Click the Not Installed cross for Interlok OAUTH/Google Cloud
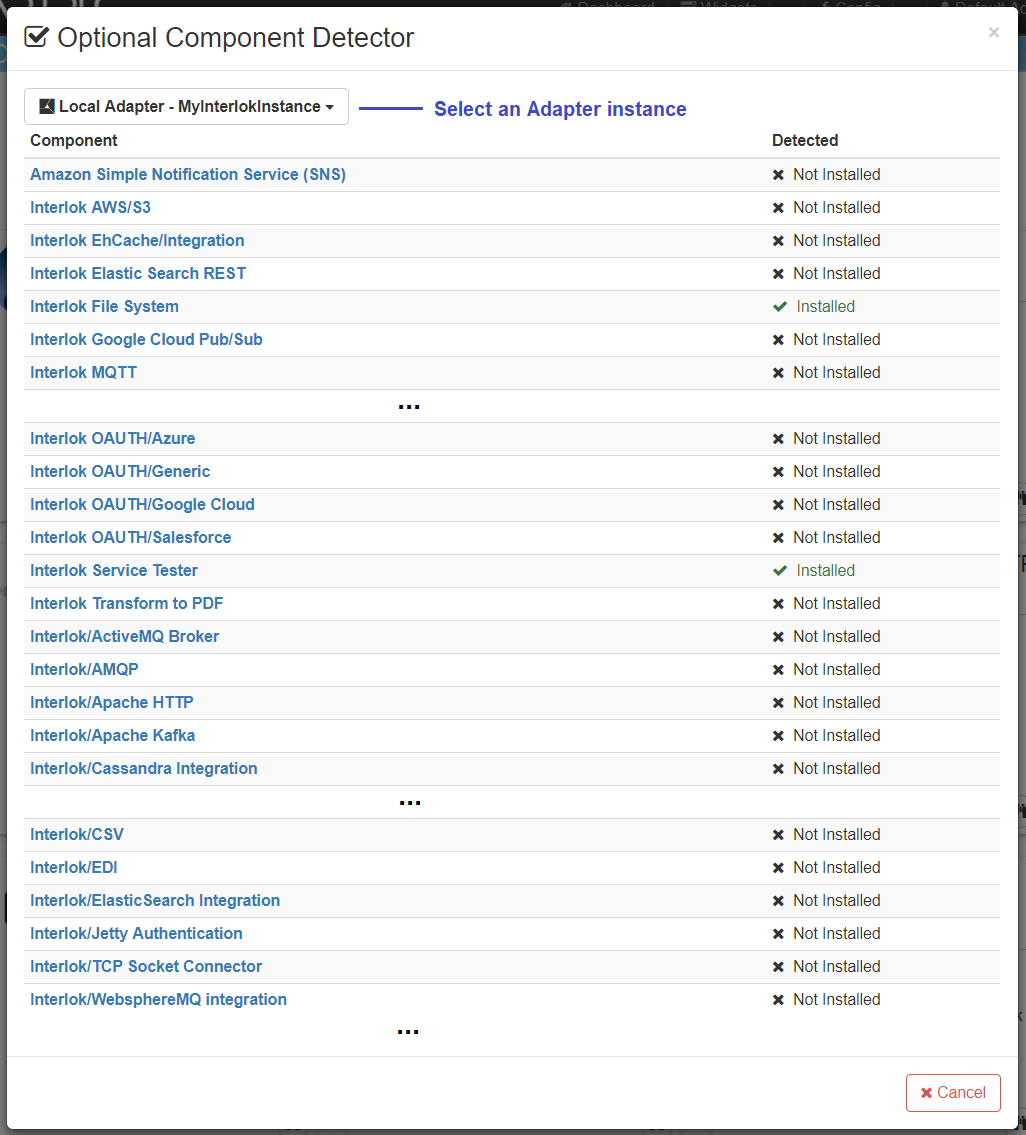The height and width of the screenshot is (1135, 1026). click(778, 505)
